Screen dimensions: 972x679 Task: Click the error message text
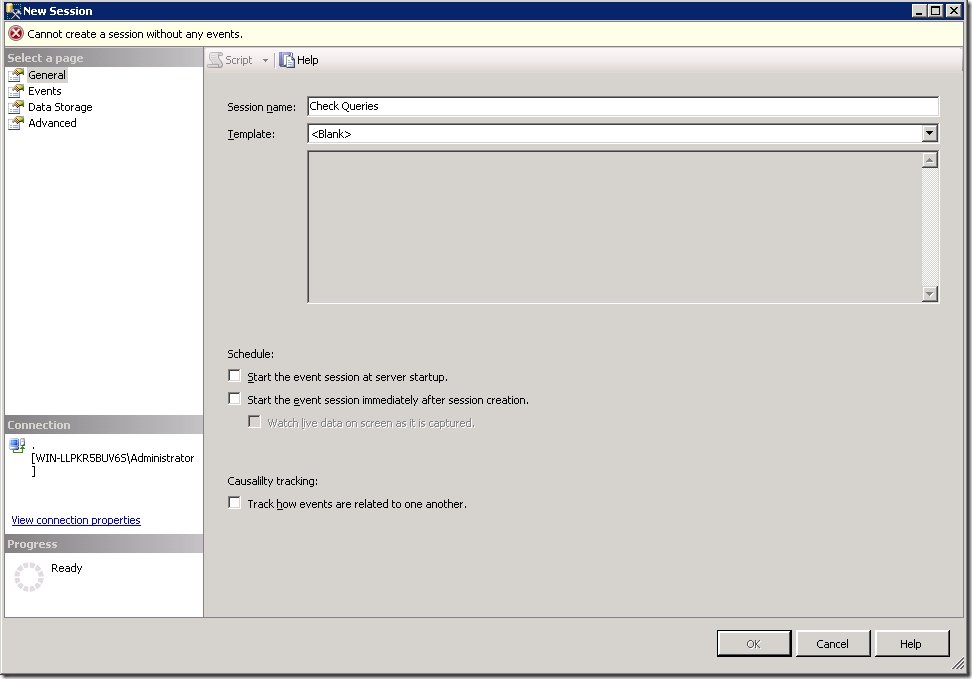click(135, 34)
